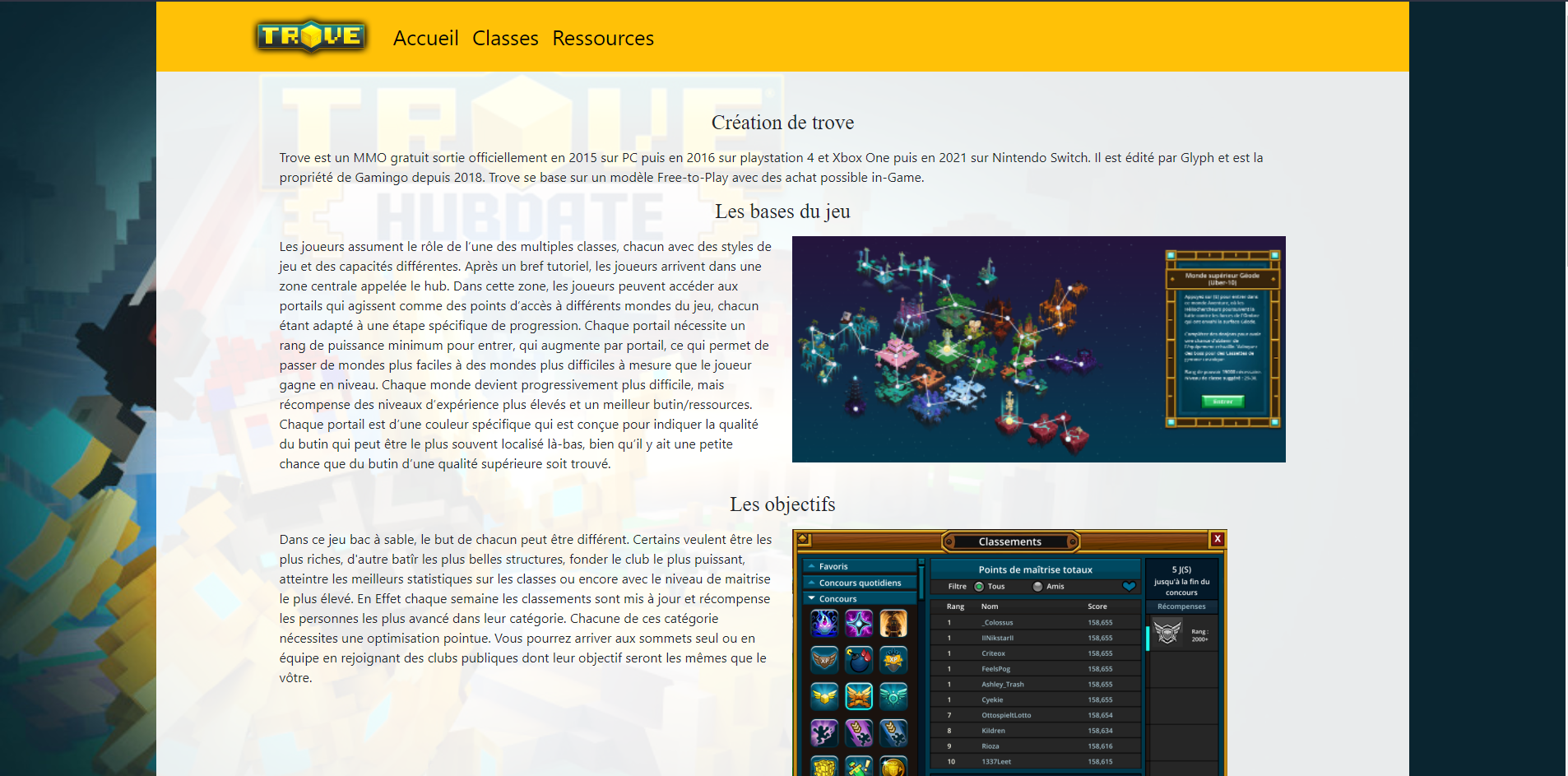Click the "Les objectifs" heading
1568x776 pixels.
pyautogui.click(x=782, y=504)
